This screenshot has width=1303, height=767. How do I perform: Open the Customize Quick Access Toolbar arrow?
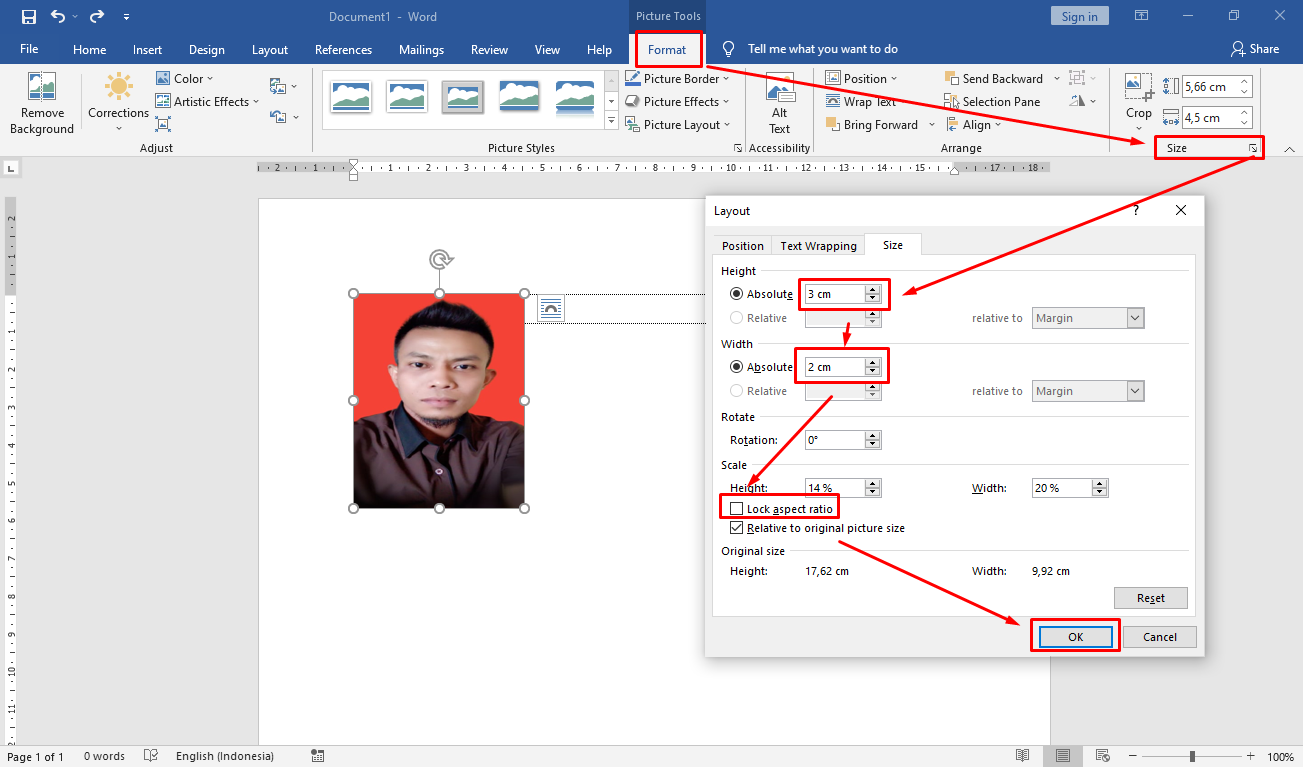[126, 17]
